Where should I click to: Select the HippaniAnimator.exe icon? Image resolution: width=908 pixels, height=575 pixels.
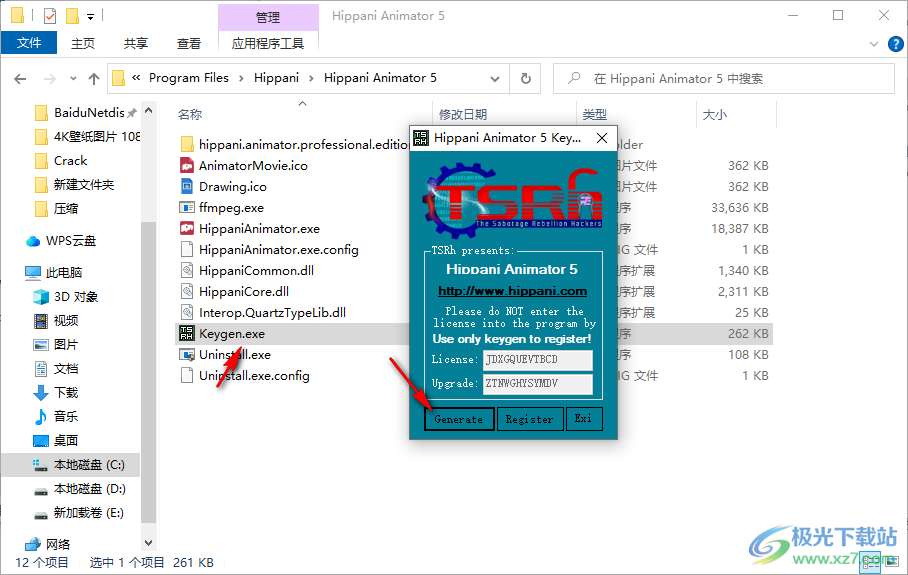click(187, 229)
